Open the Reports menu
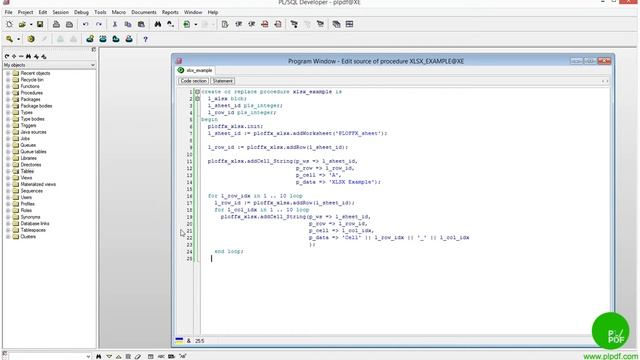This screenshot has height=360, width=640. pyautogui.click(x=170, y=12)
